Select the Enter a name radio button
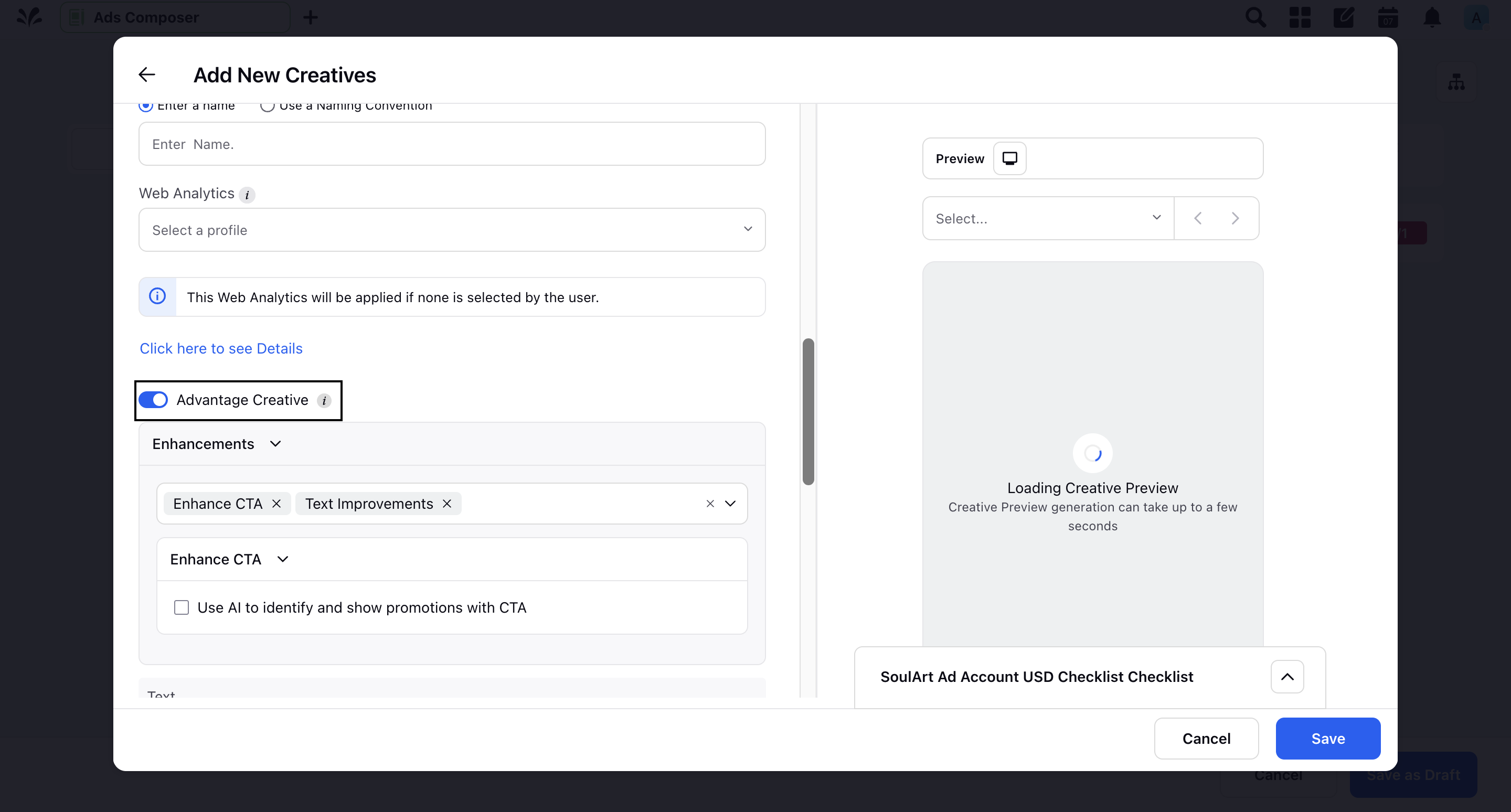Screen dimensions: 1511x812 pos(145,106)
